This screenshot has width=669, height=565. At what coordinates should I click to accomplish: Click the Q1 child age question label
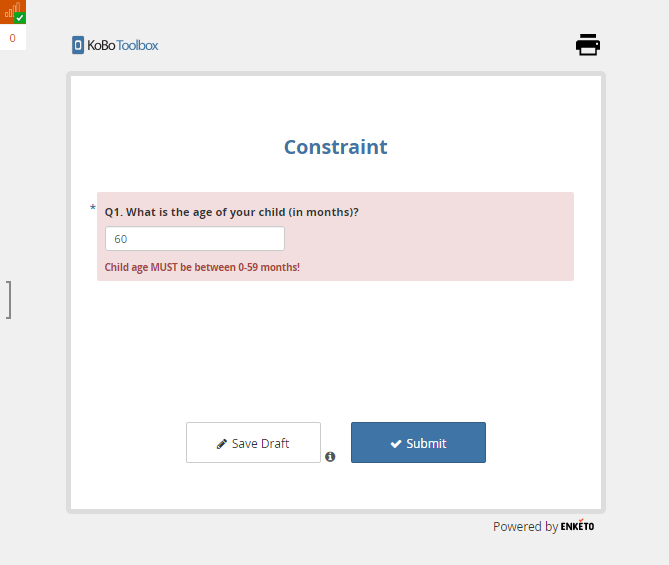231,212
